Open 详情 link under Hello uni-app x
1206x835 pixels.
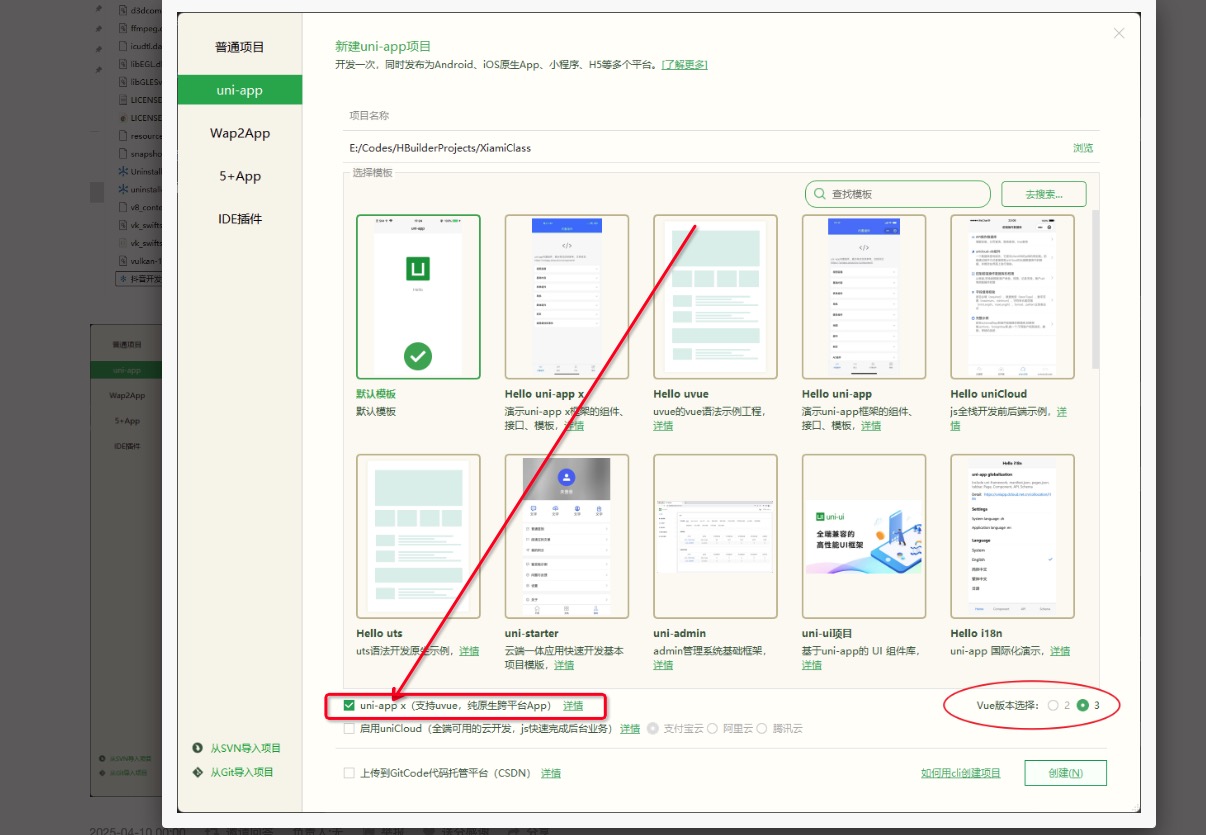574,426
